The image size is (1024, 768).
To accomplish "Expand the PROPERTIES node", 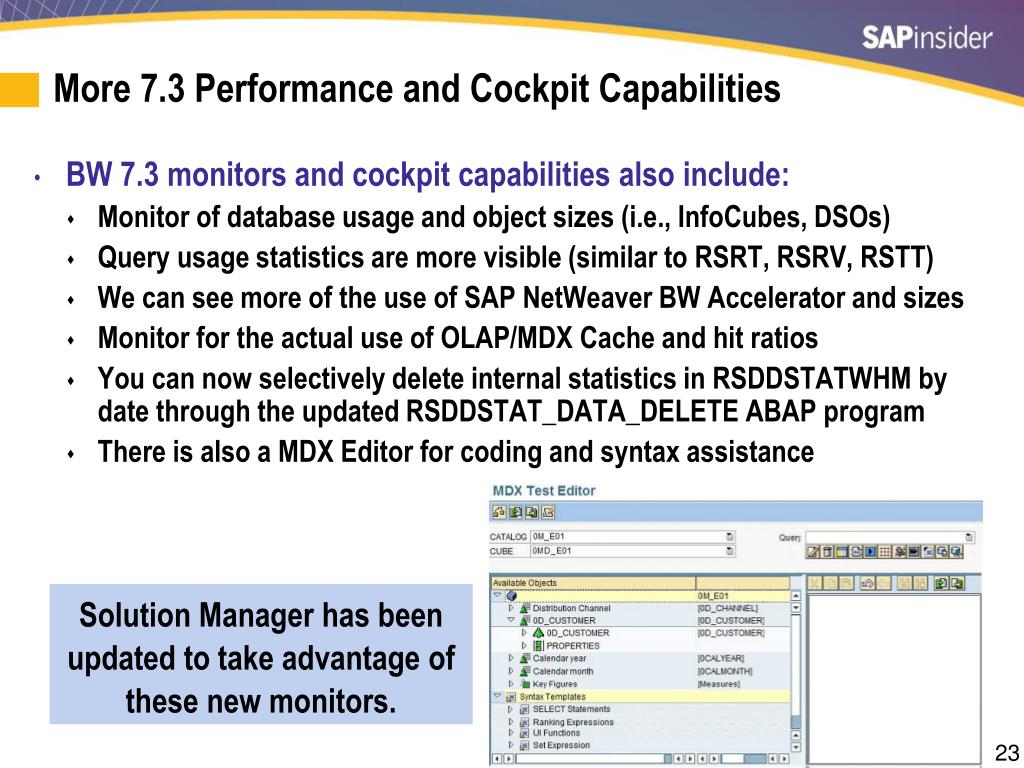I will click(x=524, y=645).
